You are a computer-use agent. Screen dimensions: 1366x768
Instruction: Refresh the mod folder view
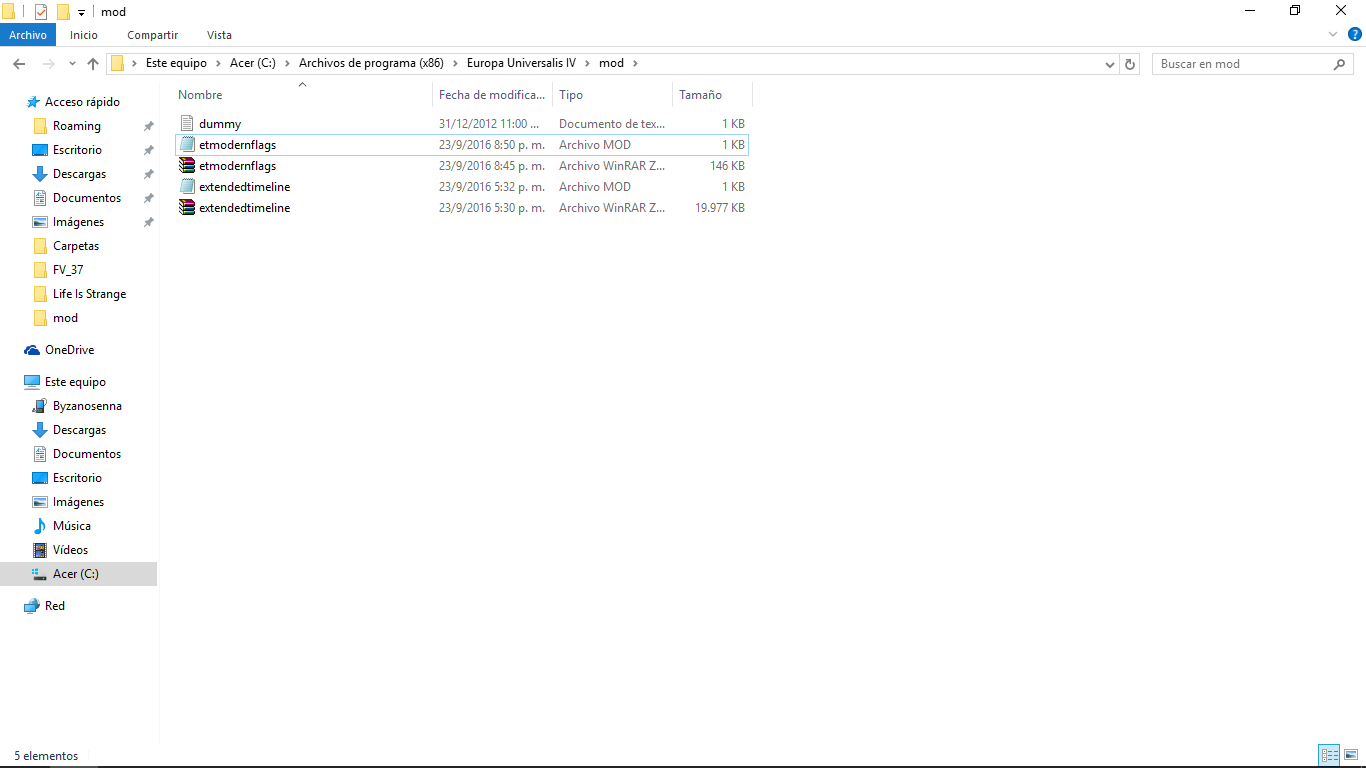click(1130, 64)
